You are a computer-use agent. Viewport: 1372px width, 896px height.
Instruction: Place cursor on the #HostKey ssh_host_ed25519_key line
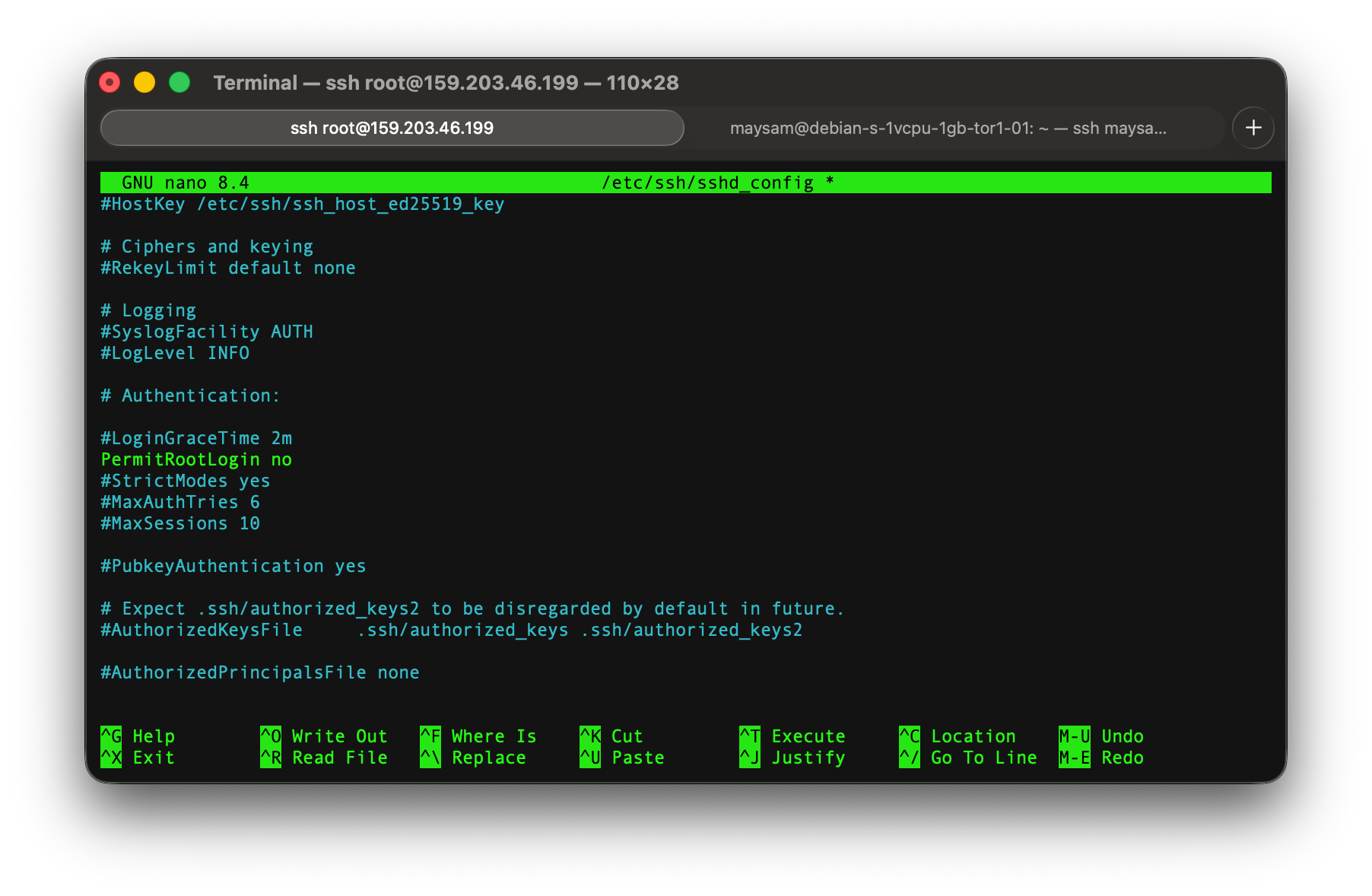point(303,204)
